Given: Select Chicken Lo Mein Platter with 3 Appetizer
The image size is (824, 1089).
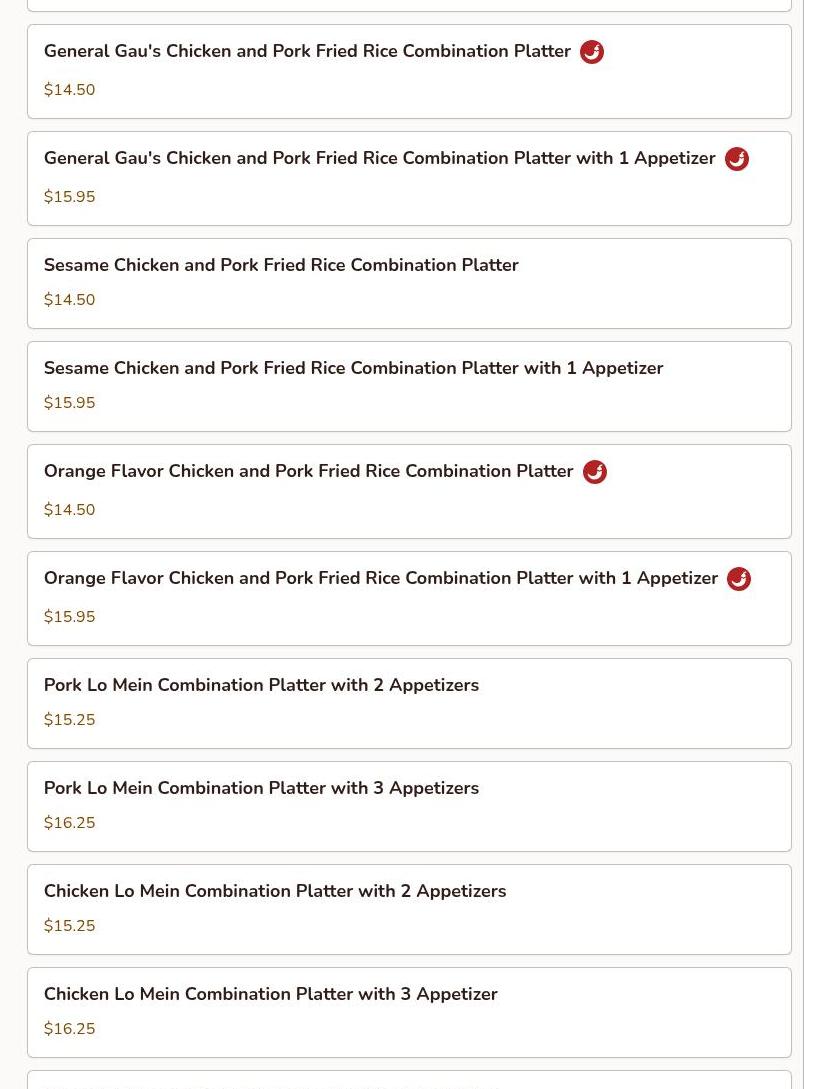Looking at the screenshot, I should tap(270, 995).
